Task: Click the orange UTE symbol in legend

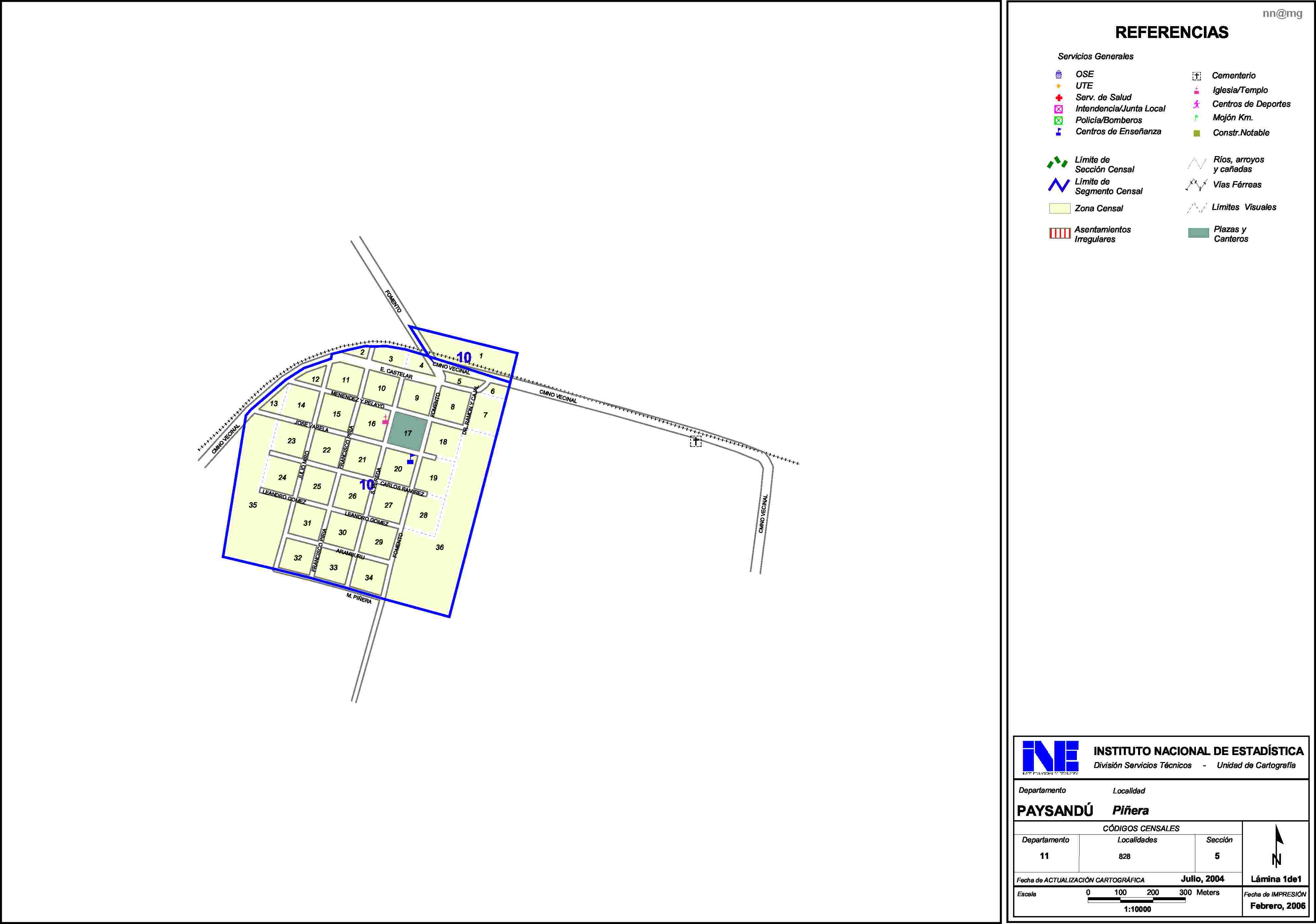Action: 1059,86
